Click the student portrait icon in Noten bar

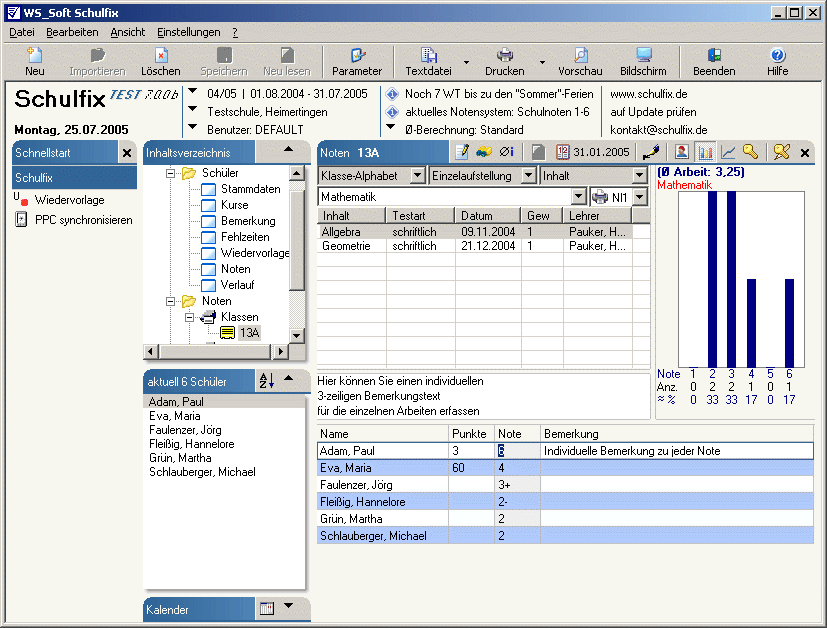click(682, 152)
